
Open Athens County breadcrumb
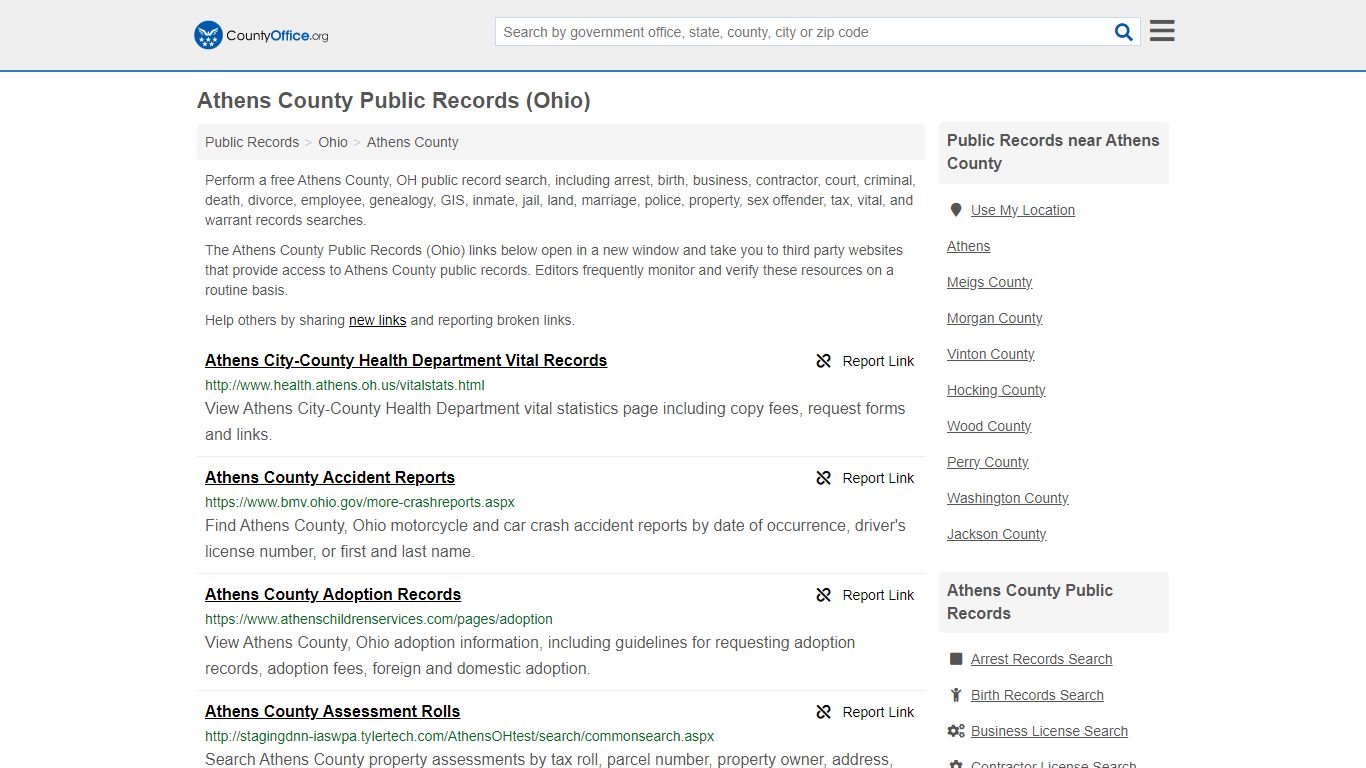(x=412, y=142)
